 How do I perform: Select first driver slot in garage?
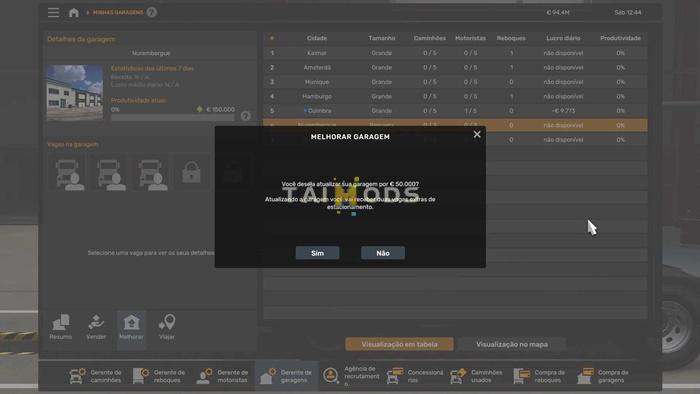tap(67, 173)
